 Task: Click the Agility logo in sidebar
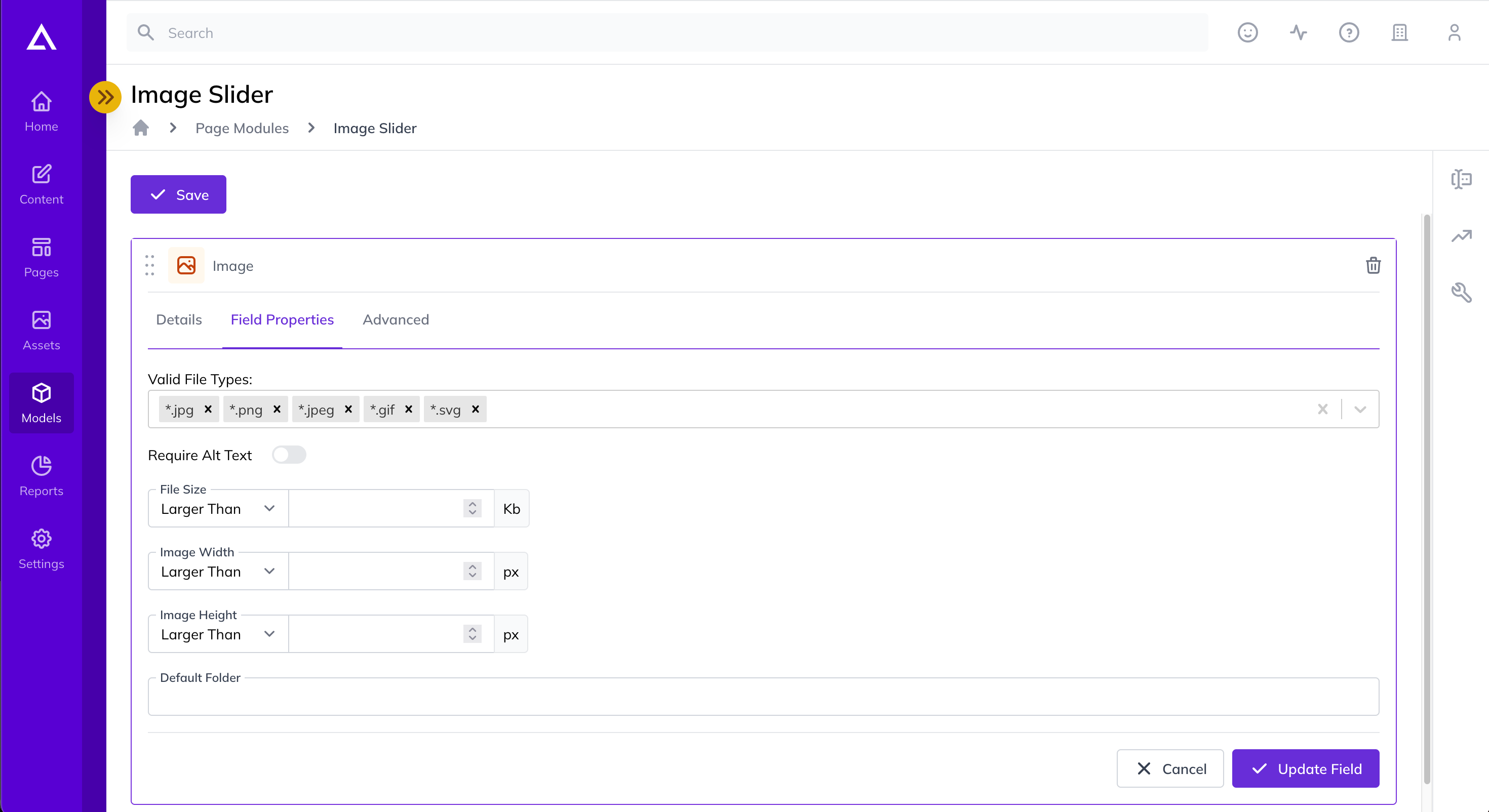[x=41, y=37]
